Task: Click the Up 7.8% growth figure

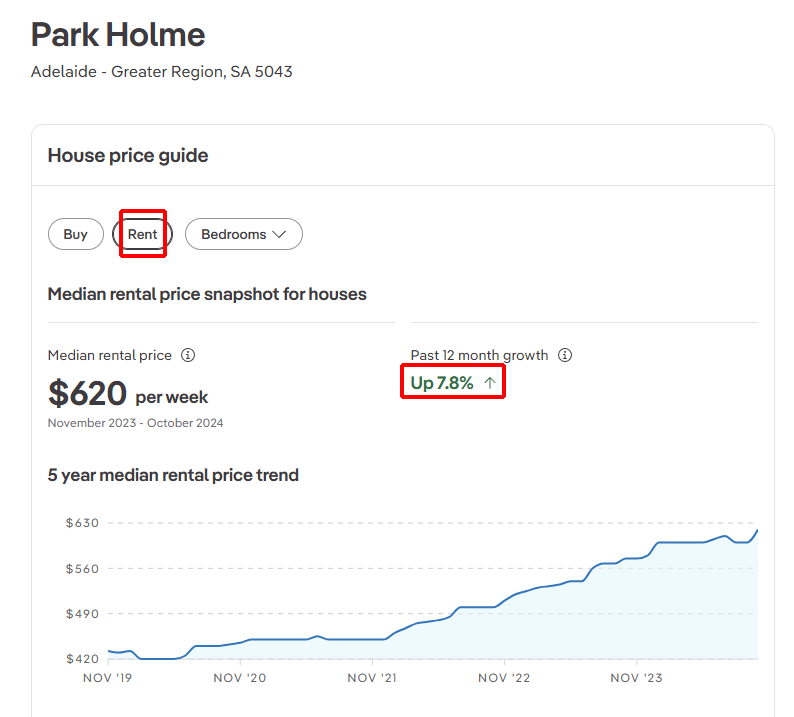Action: [x=442, y=383]
